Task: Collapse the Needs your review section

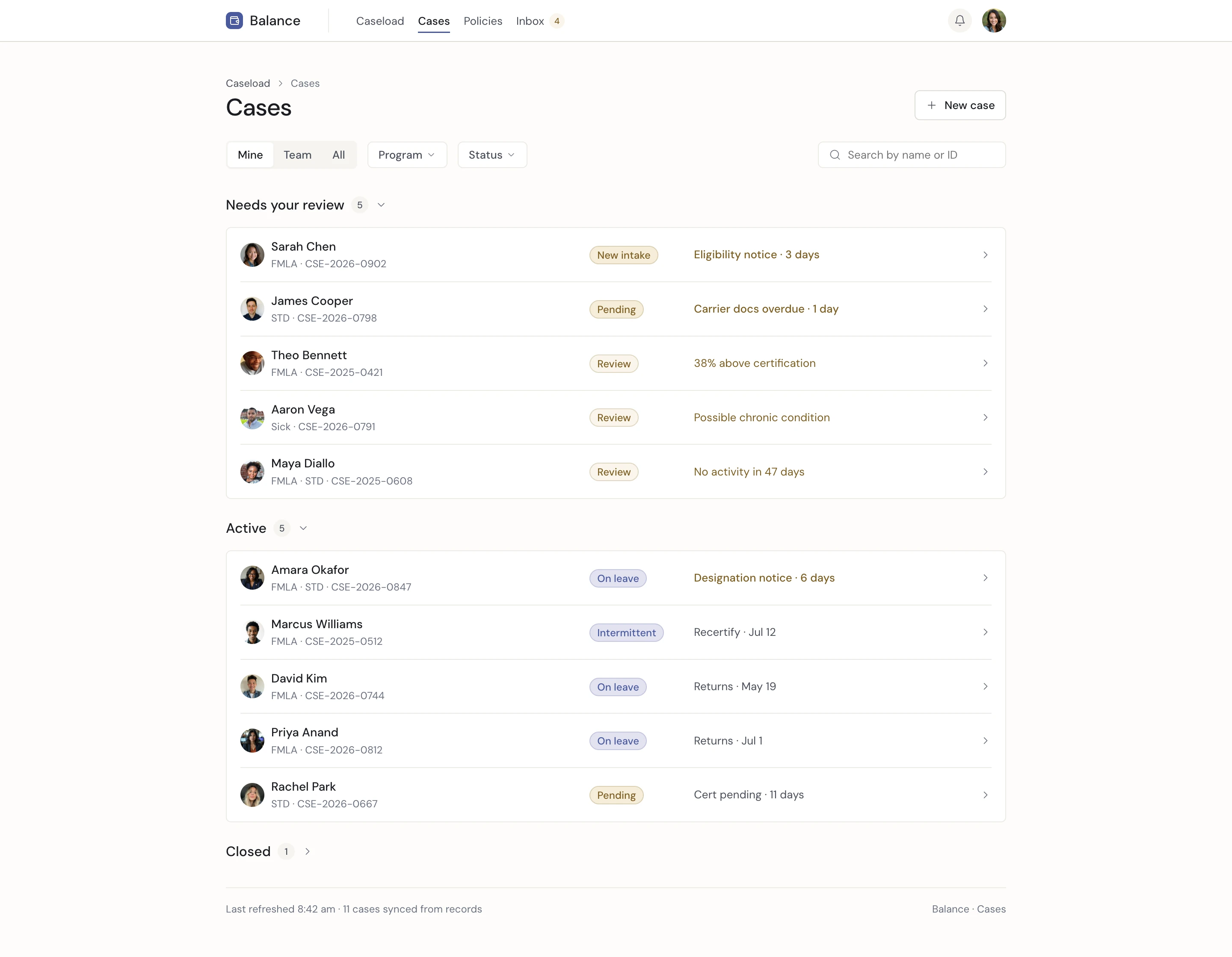Action: point(381,205)
